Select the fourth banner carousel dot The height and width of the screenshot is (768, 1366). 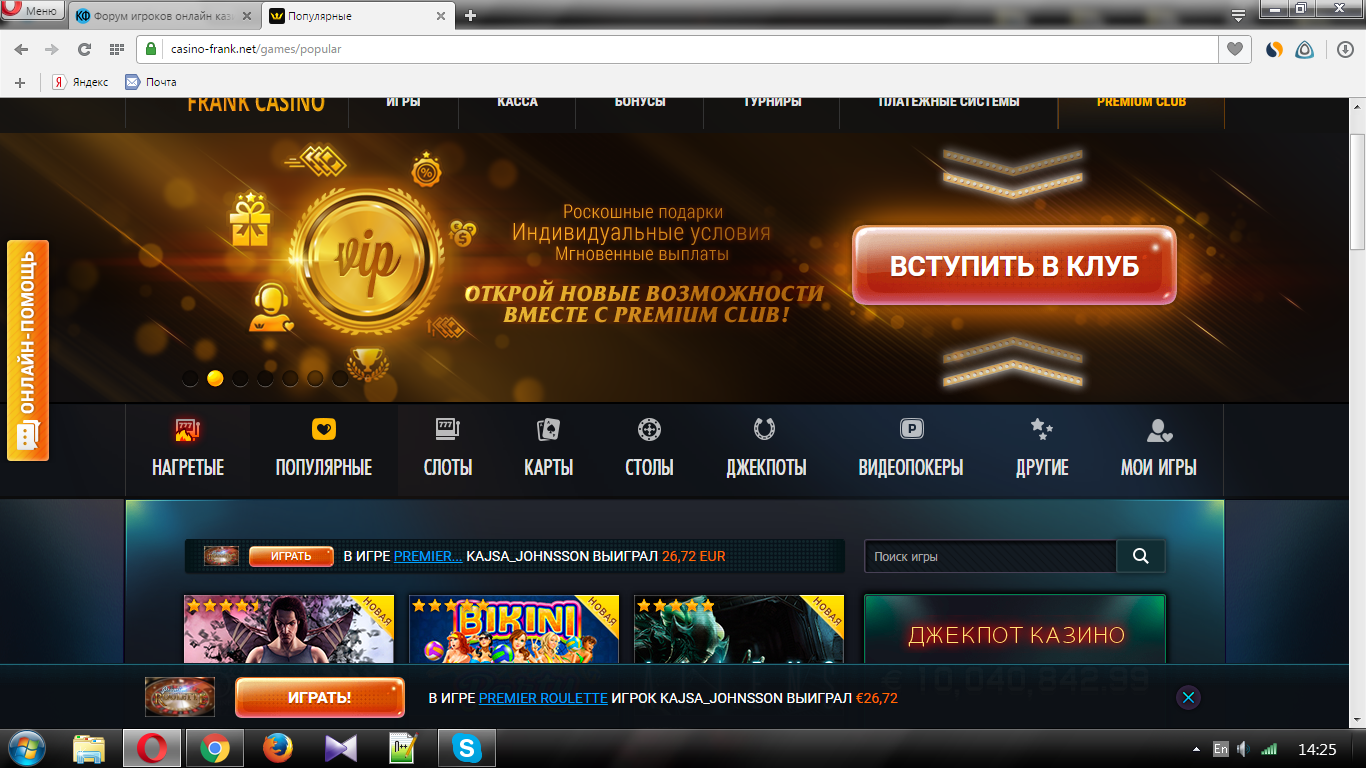(265, 378)
